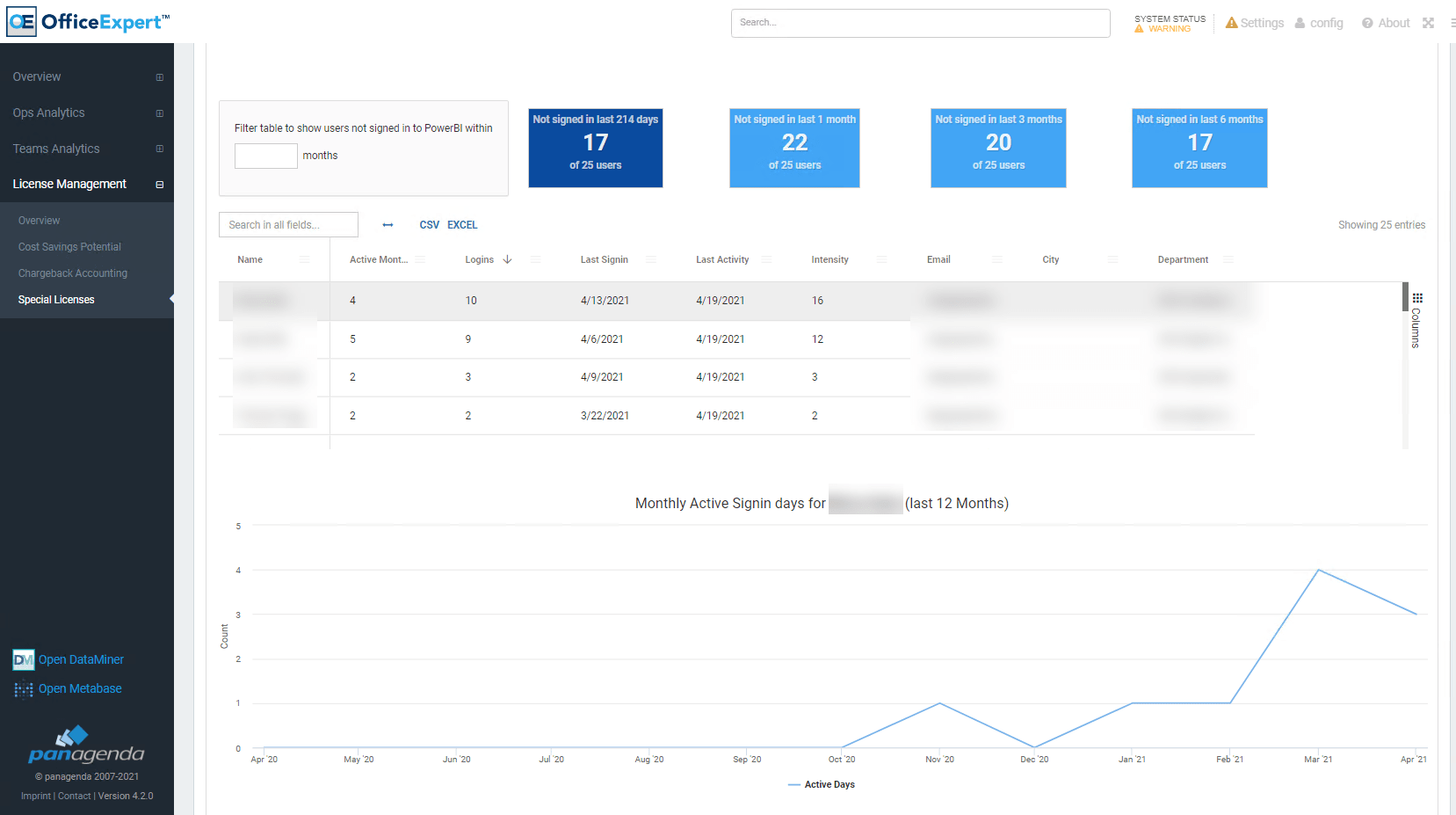Screen dimensions: 1456x815
Task: Sort by Last Activity column header
Action: [x=722, y=259]
